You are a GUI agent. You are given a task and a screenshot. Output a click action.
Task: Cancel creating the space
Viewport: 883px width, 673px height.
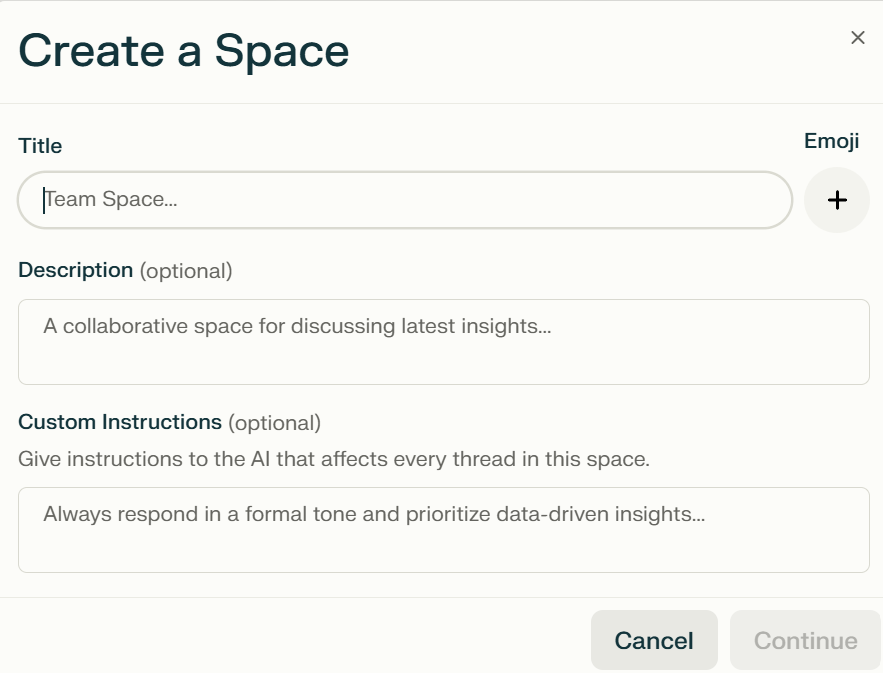tap(654, 640)
